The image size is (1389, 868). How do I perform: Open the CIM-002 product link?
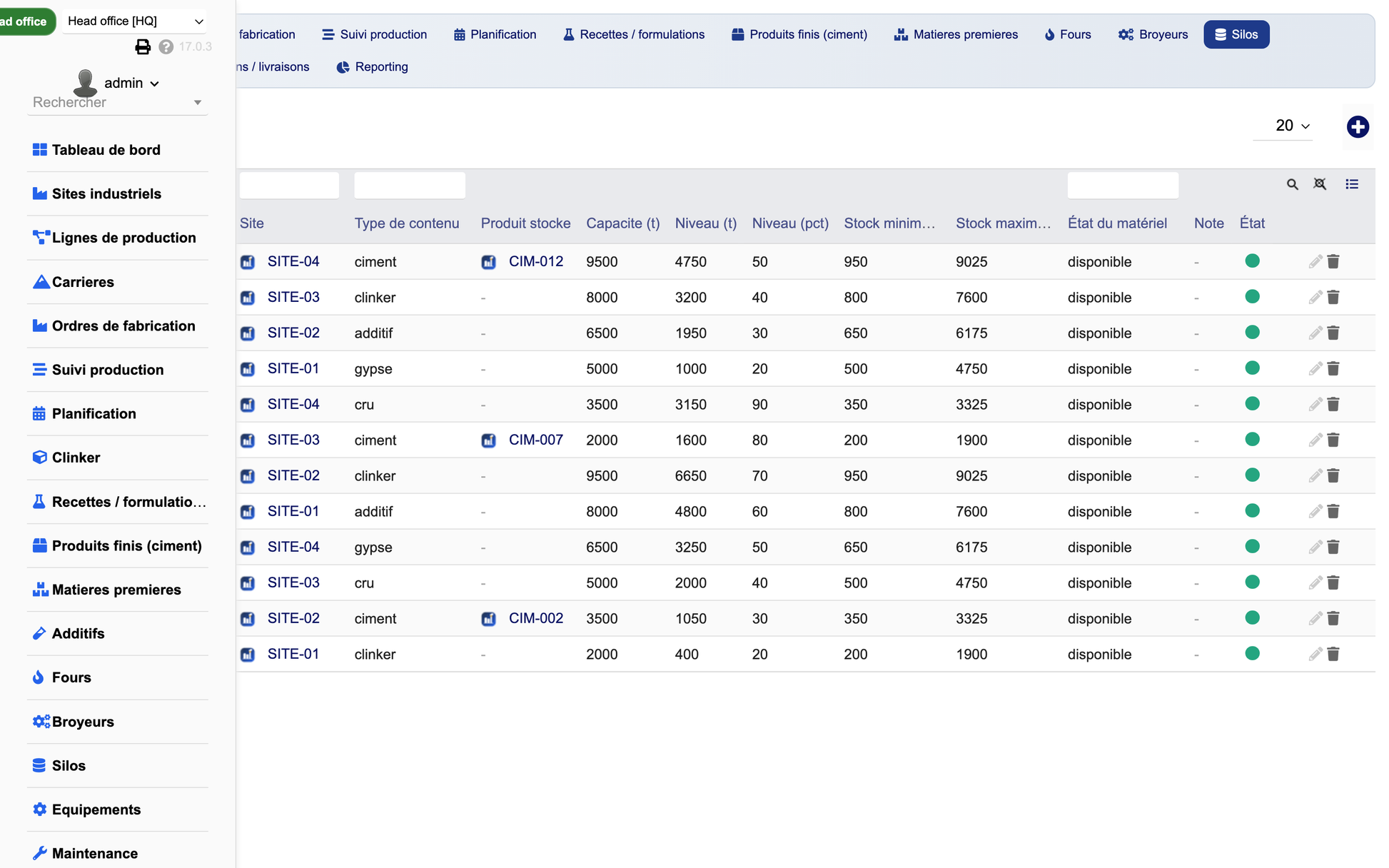coord(536,618)
